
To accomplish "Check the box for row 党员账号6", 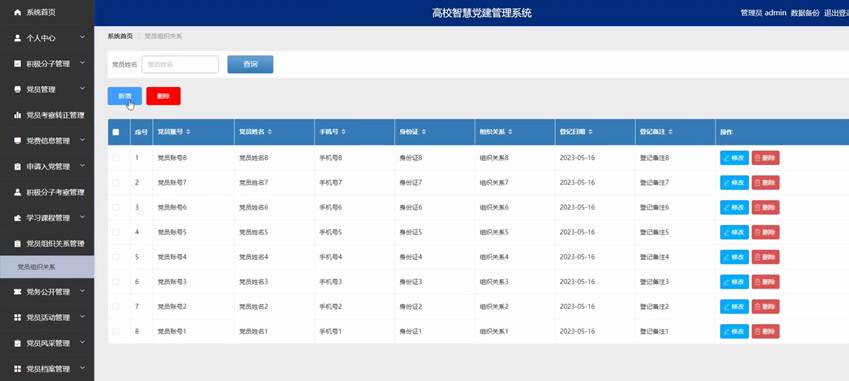I will click(116, 207).
